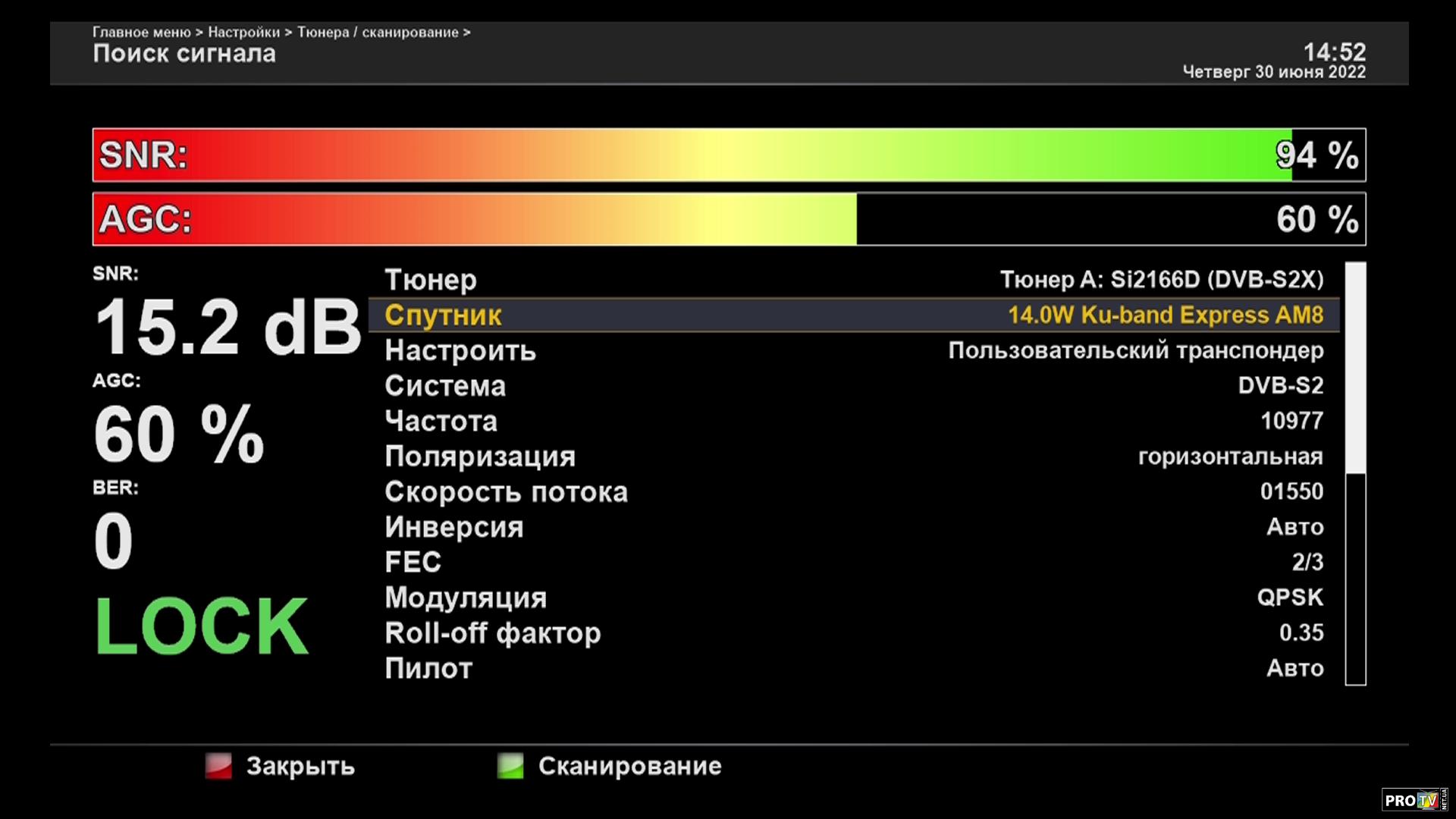Select the Система DVB-S2 row

(853, 385)
